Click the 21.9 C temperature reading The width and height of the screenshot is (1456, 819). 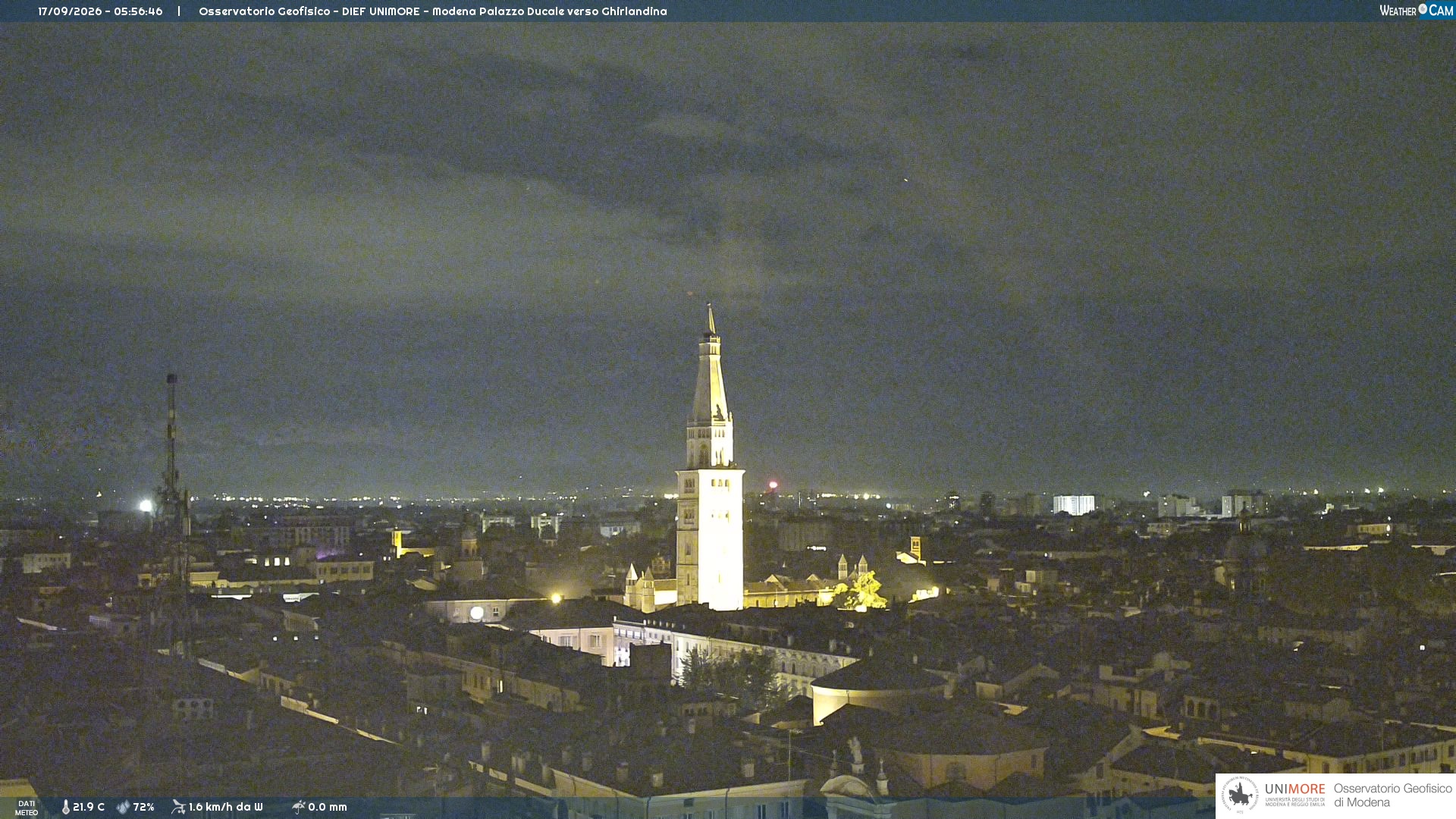[x=89, y=807]
